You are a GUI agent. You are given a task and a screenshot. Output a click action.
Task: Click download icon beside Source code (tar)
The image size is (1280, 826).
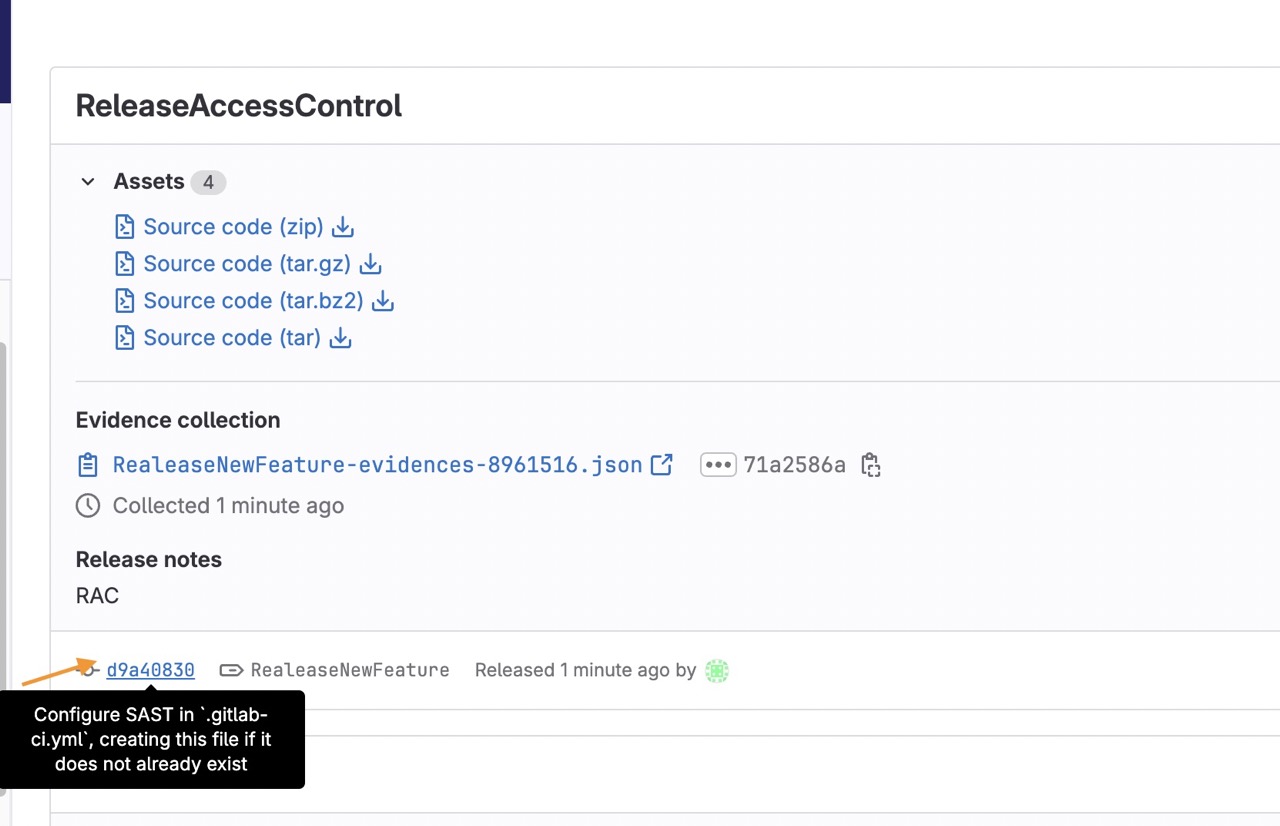(341, 338)
